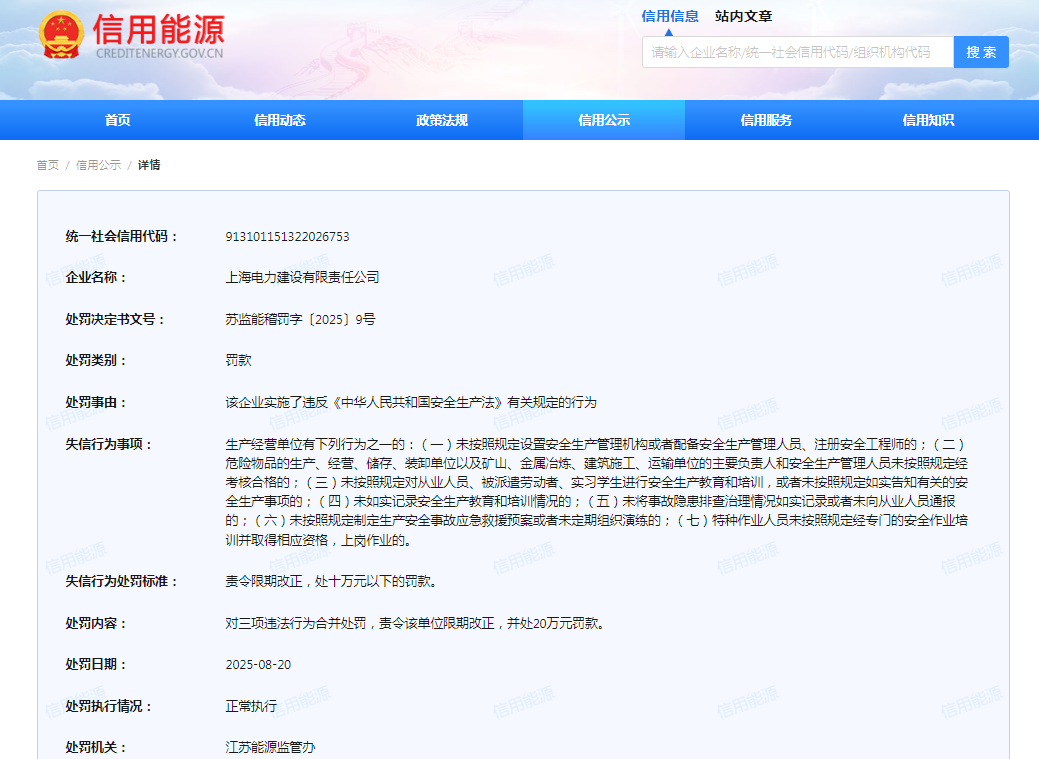Click the text 责令限期改正，处十万元以下的罚款
This screenshot has height=759, width=1039.
330,581
